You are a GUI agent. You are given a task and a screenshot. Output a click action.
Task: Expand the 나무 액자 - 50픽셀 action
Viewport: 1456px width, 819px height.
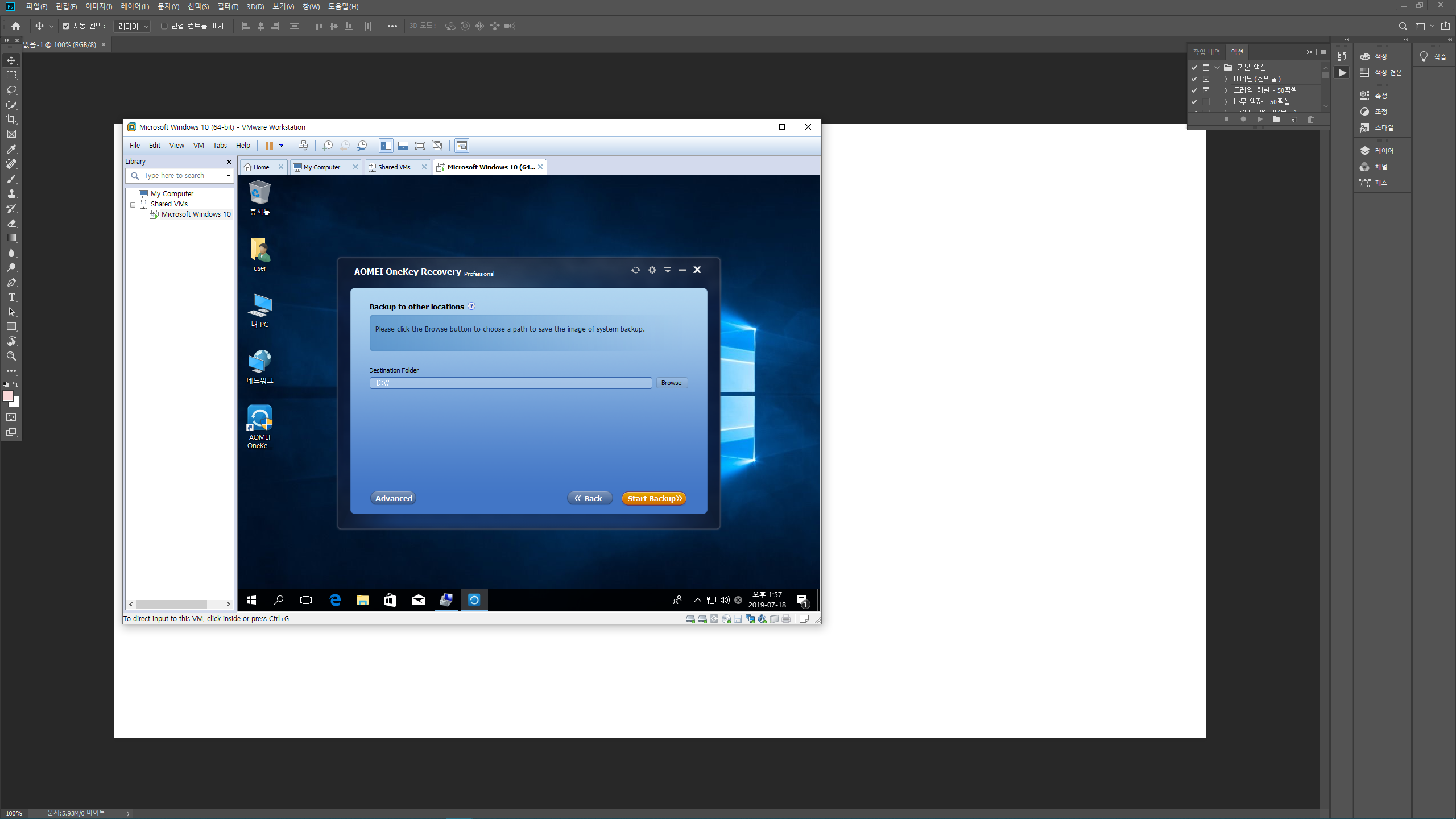click(x=1226, y=102)
